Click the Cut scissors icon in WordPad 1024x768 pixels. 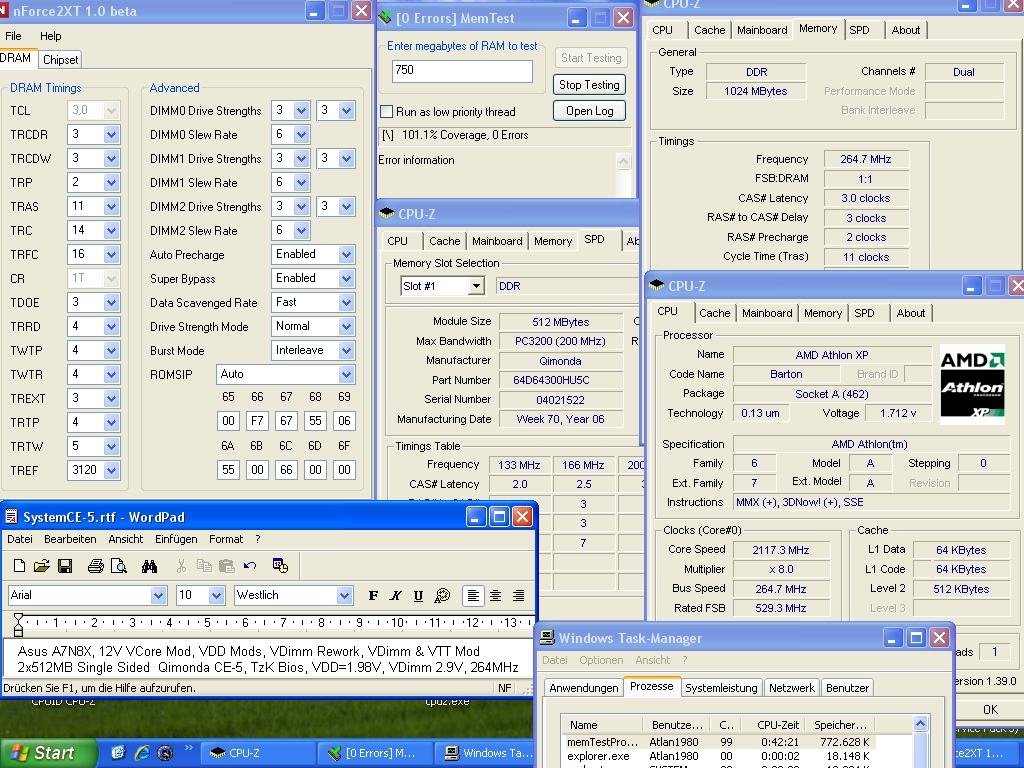click(182, 566)
